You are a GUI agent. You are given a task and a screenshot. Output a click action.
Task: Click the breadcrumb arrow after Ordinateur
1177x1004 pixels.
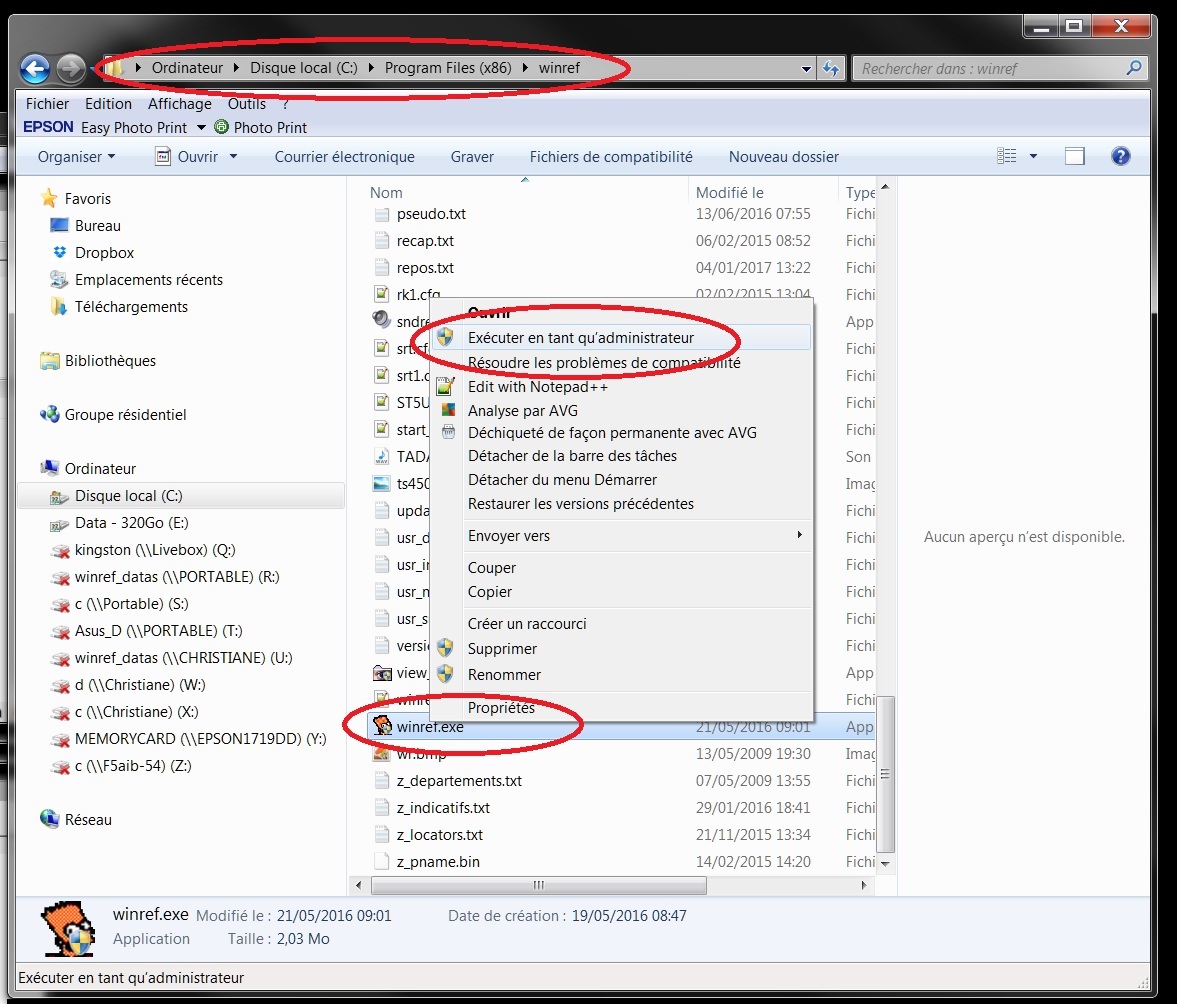(x=236, y=68)
